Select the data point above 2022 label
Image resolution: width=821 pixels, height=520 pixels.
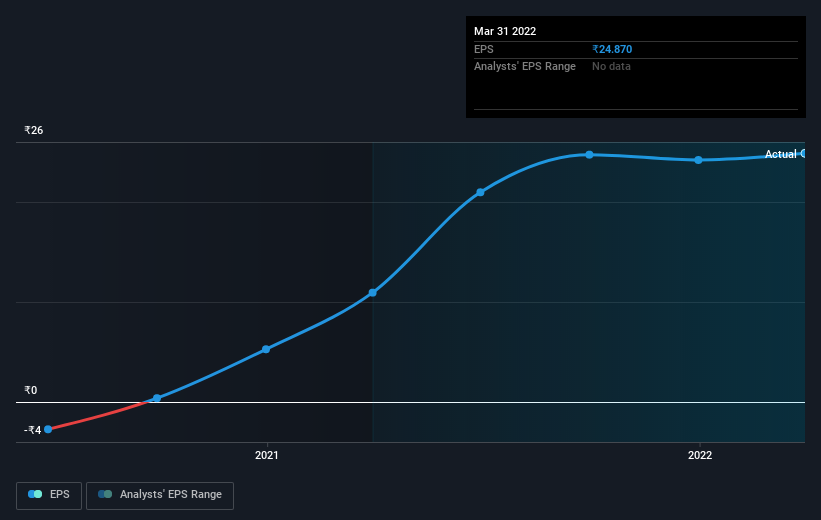(x=698, y=160)
